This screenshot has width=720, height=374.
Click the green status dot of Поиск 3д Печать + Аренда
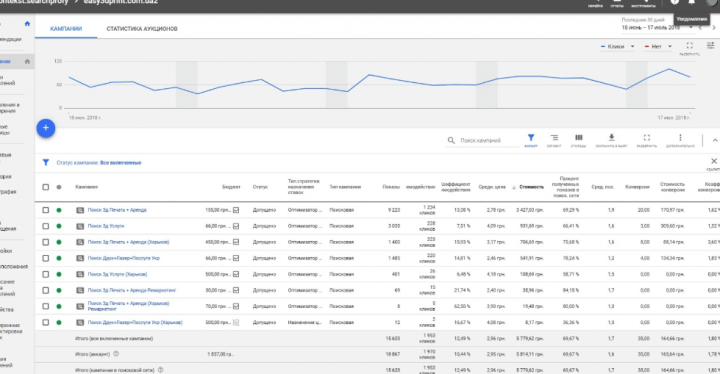click(59, 210)
